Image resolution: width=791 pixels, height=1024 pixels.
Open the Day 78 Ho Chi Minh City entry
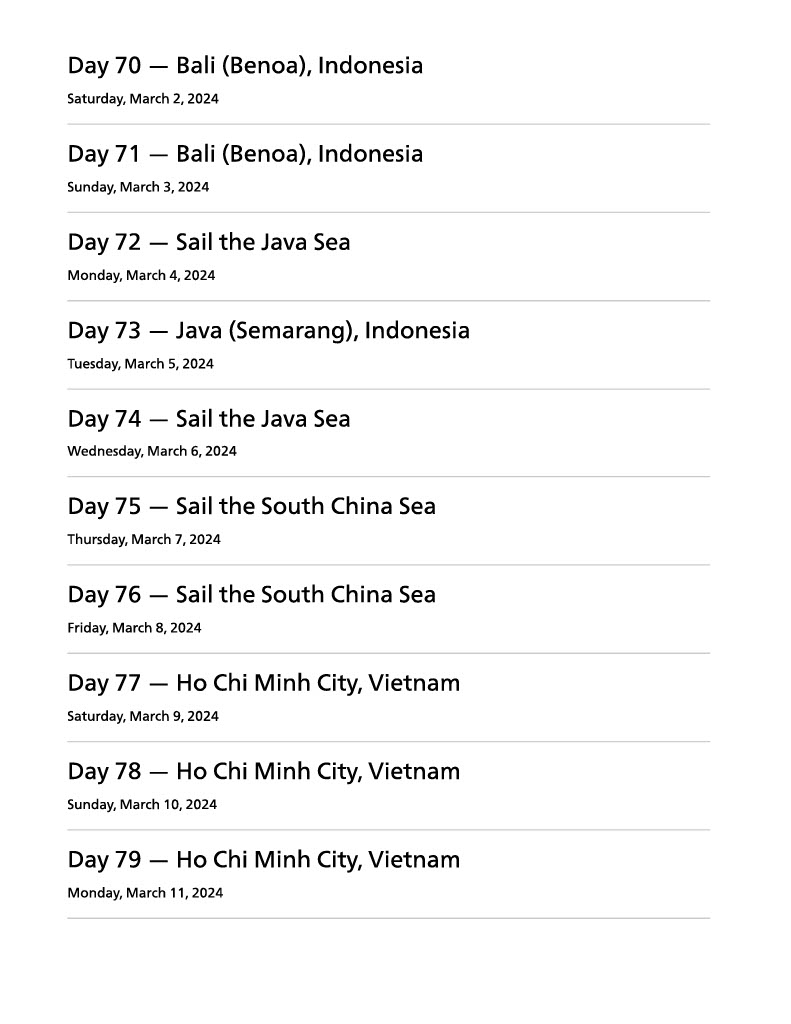click(264, 771)
